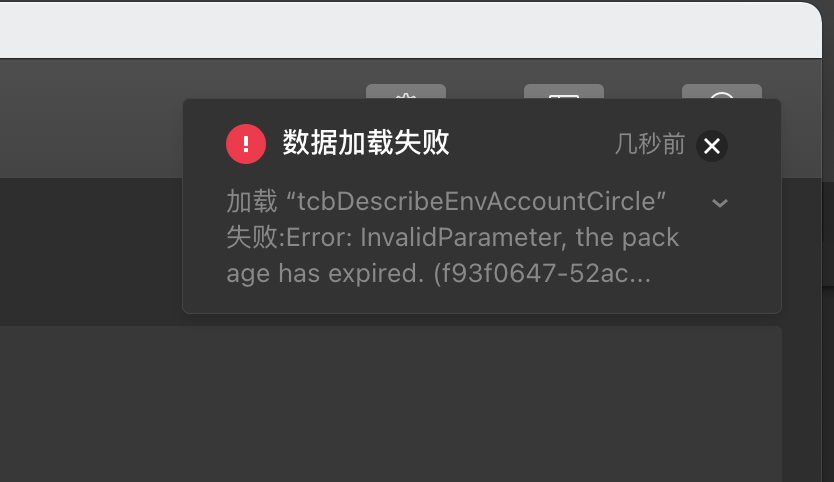Click the red exclamation error icon
This screenshot has height=482, width=834.
(x=246, y=144)
